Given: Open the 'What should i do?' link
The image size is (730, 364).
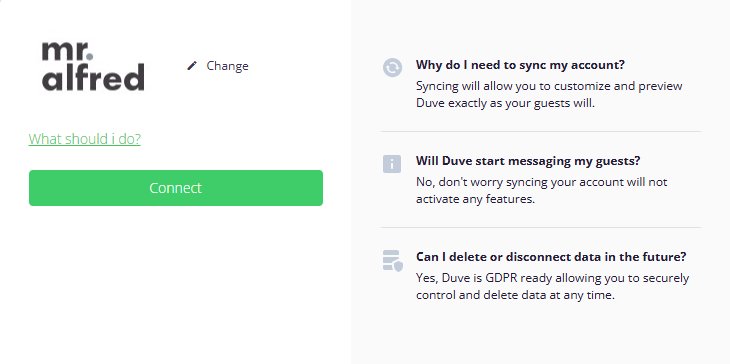Looking at the screenshot, I should [x=85, y=139].
